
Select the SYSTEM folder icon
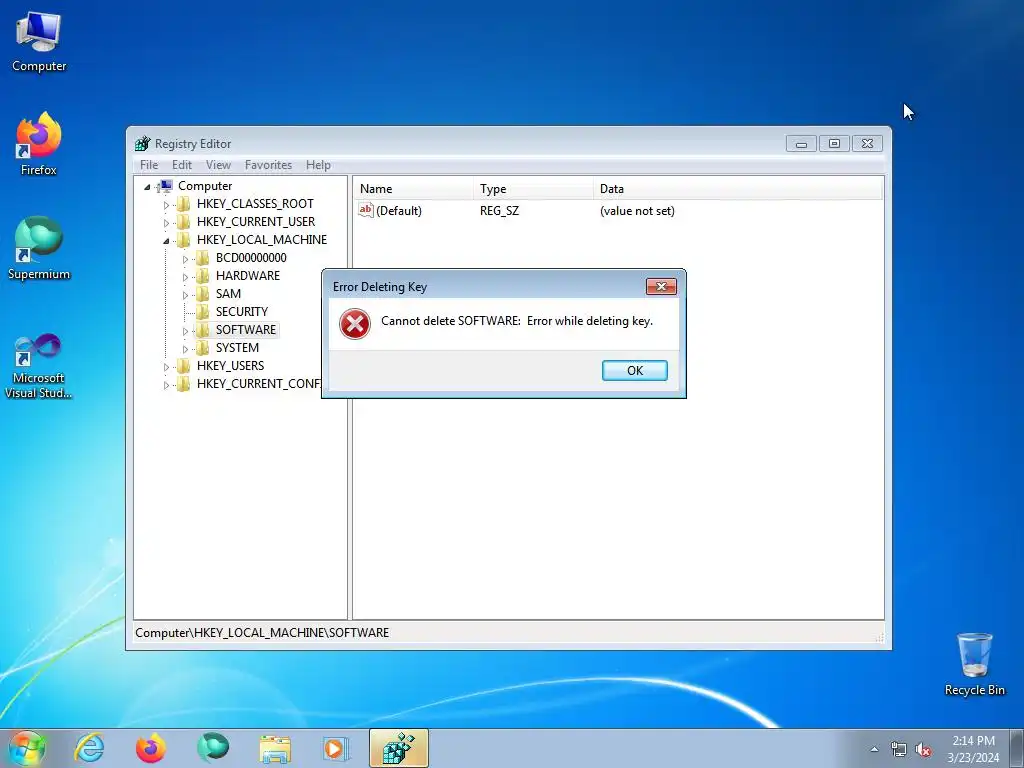(x=203, y=347)
